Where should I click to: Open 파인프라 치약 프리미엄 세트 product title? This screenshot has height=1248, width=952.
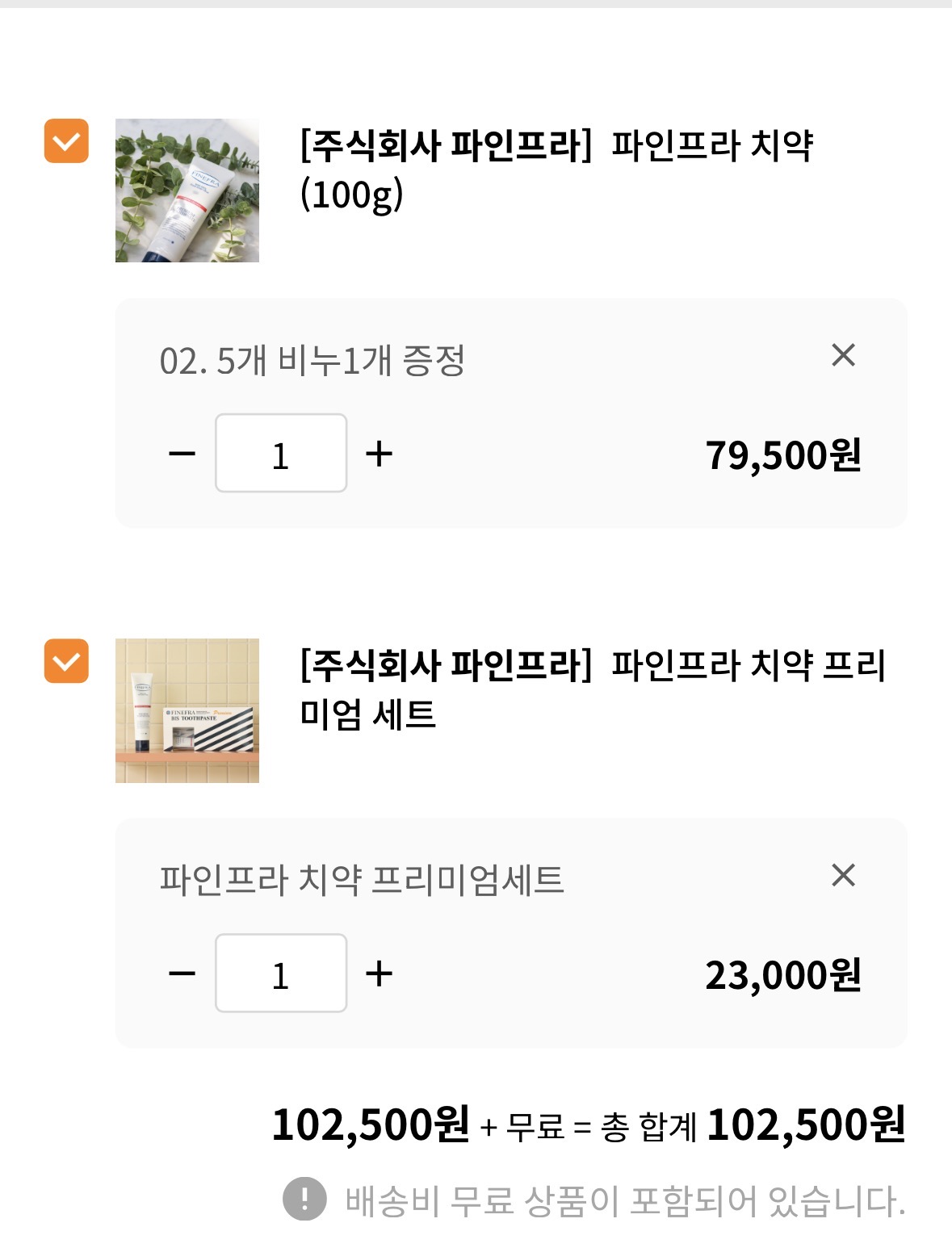click(x=592, y=688)
